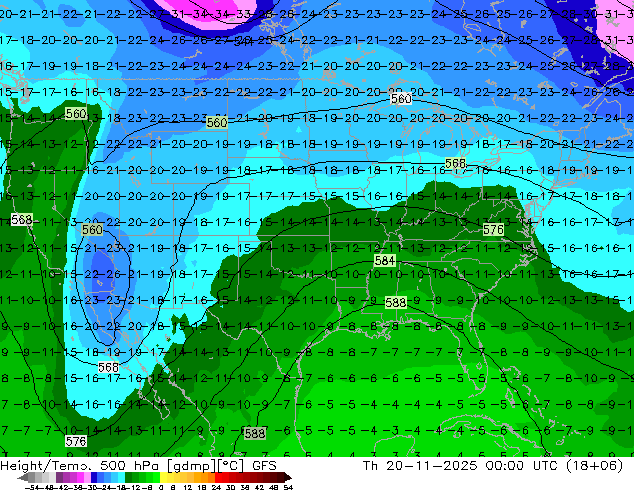Click the dark purple swatch in the legend
Image resolution: width=634 pixels, height=490 pixels.
point(59,477)
